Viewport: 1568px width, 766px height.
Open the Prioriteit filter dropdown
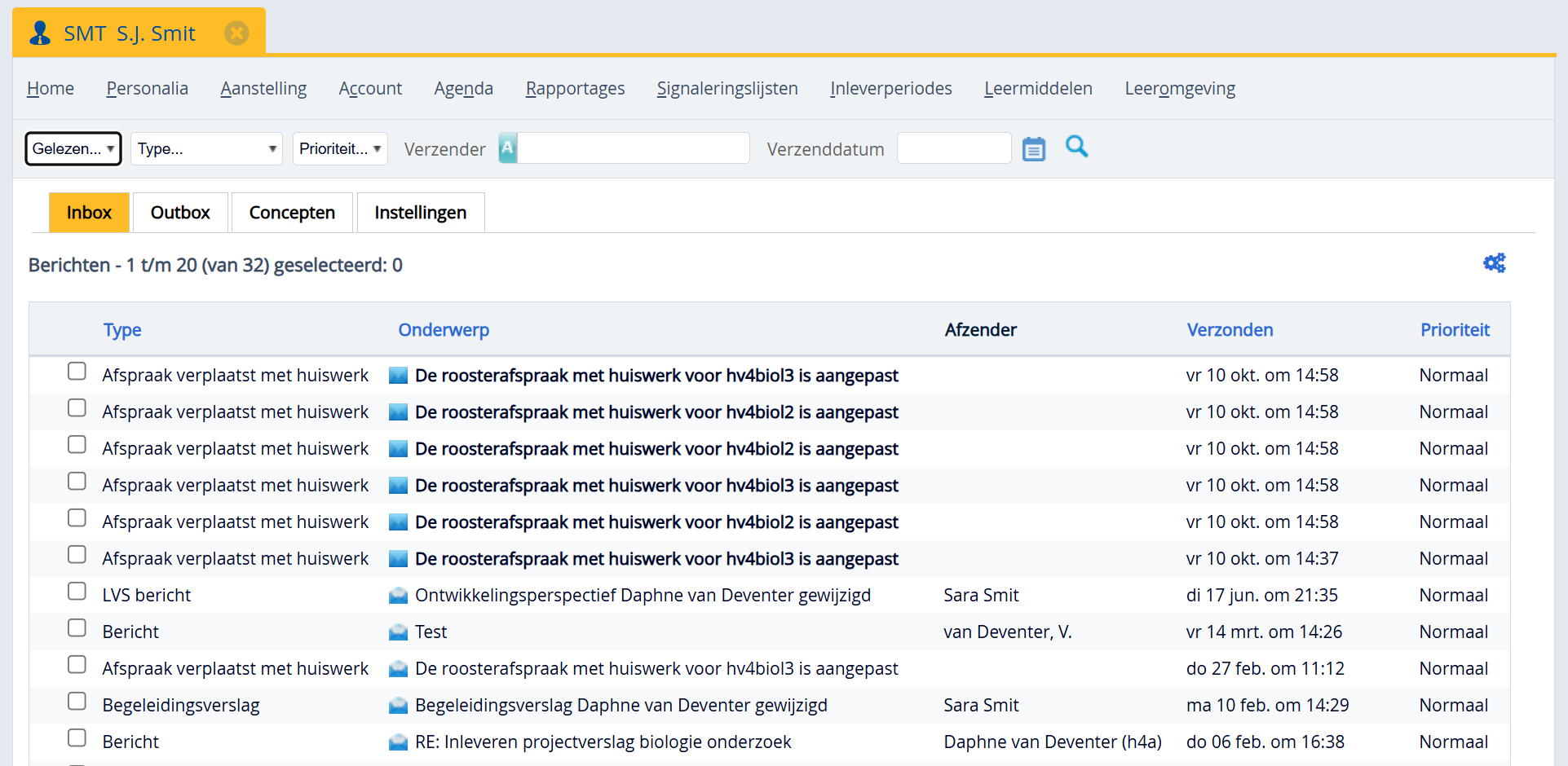pyautogui.click(x=339, y=149)
